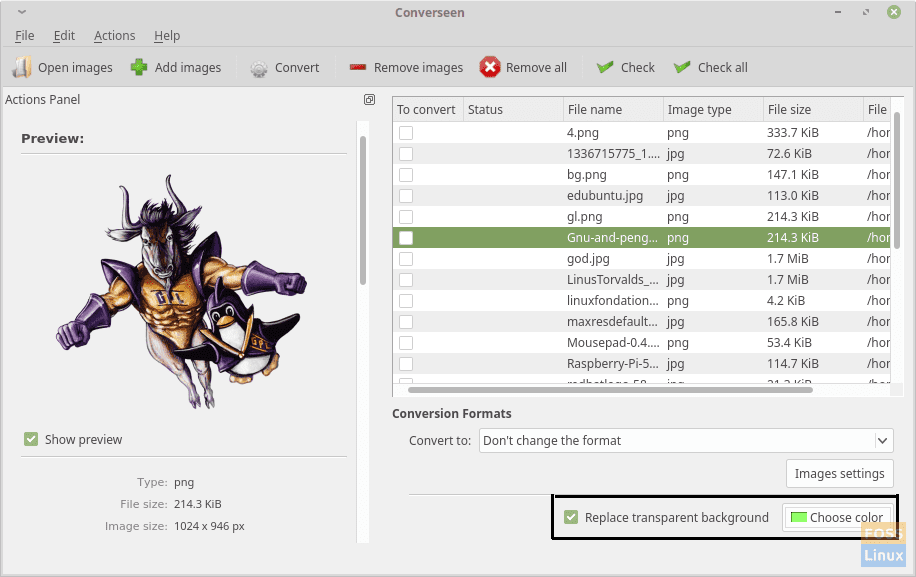The height and width of the screenshot is (577, 916).
Task: Select the god.jpg file name
Action: click(588, 259)
